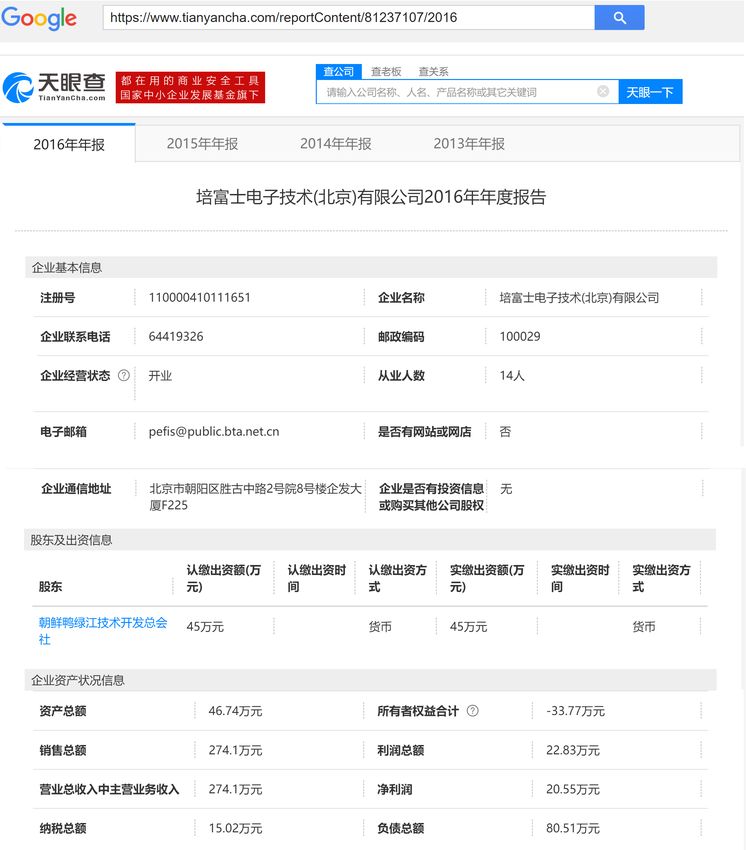Click the 认缴出资方式 column header
The width and height of the screenshot is (746, 850).
coord(397,578)
